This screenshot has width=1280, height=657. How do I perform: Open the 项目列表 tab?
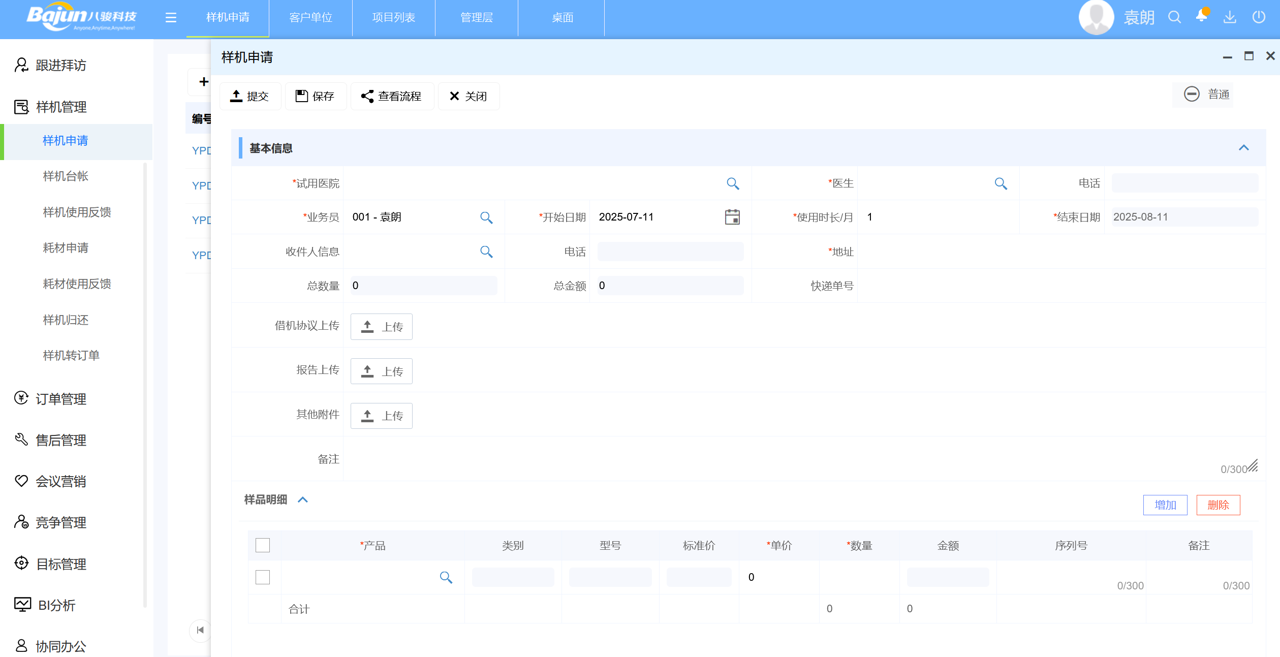[393, 17]
